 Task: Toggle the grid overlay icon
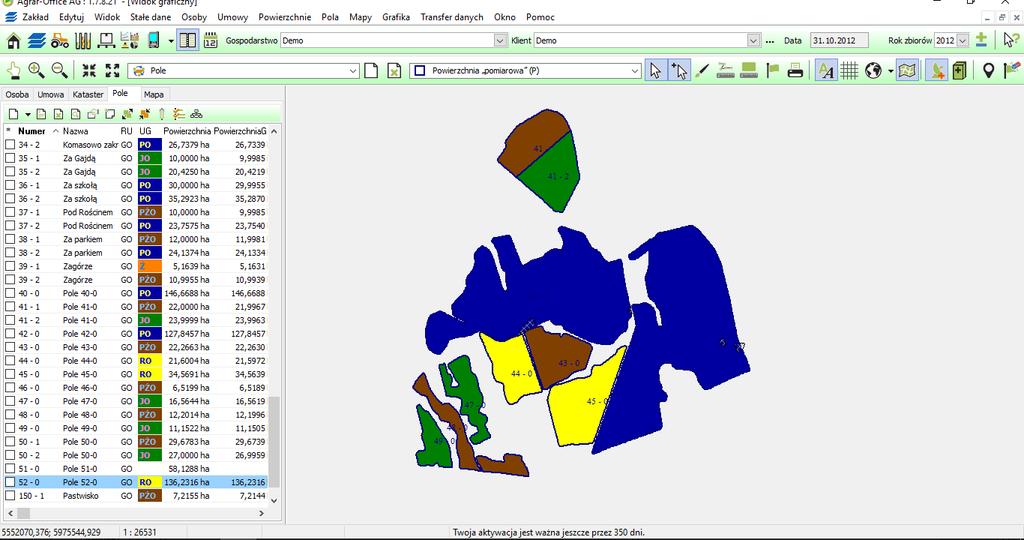pos(849,71)
